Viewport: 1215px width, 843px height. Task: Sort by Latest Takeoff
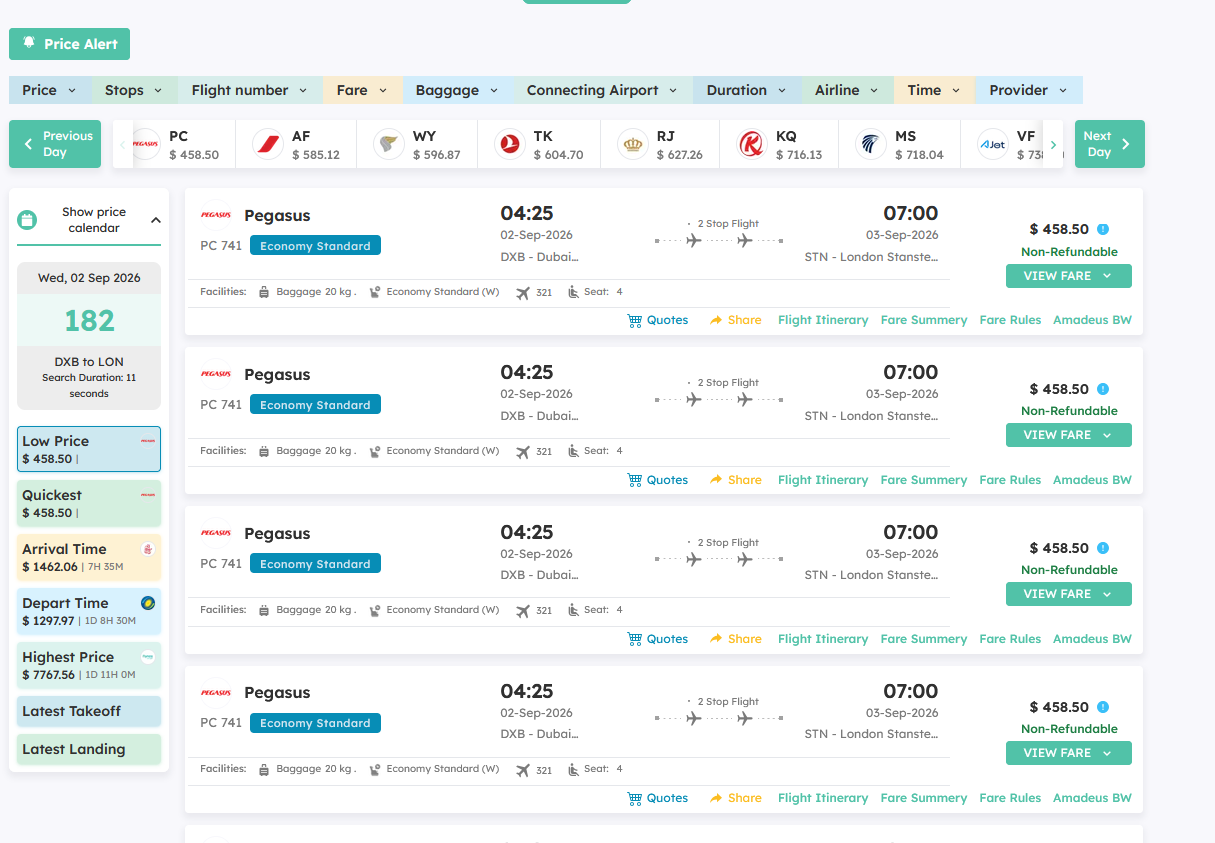[89, 711]
